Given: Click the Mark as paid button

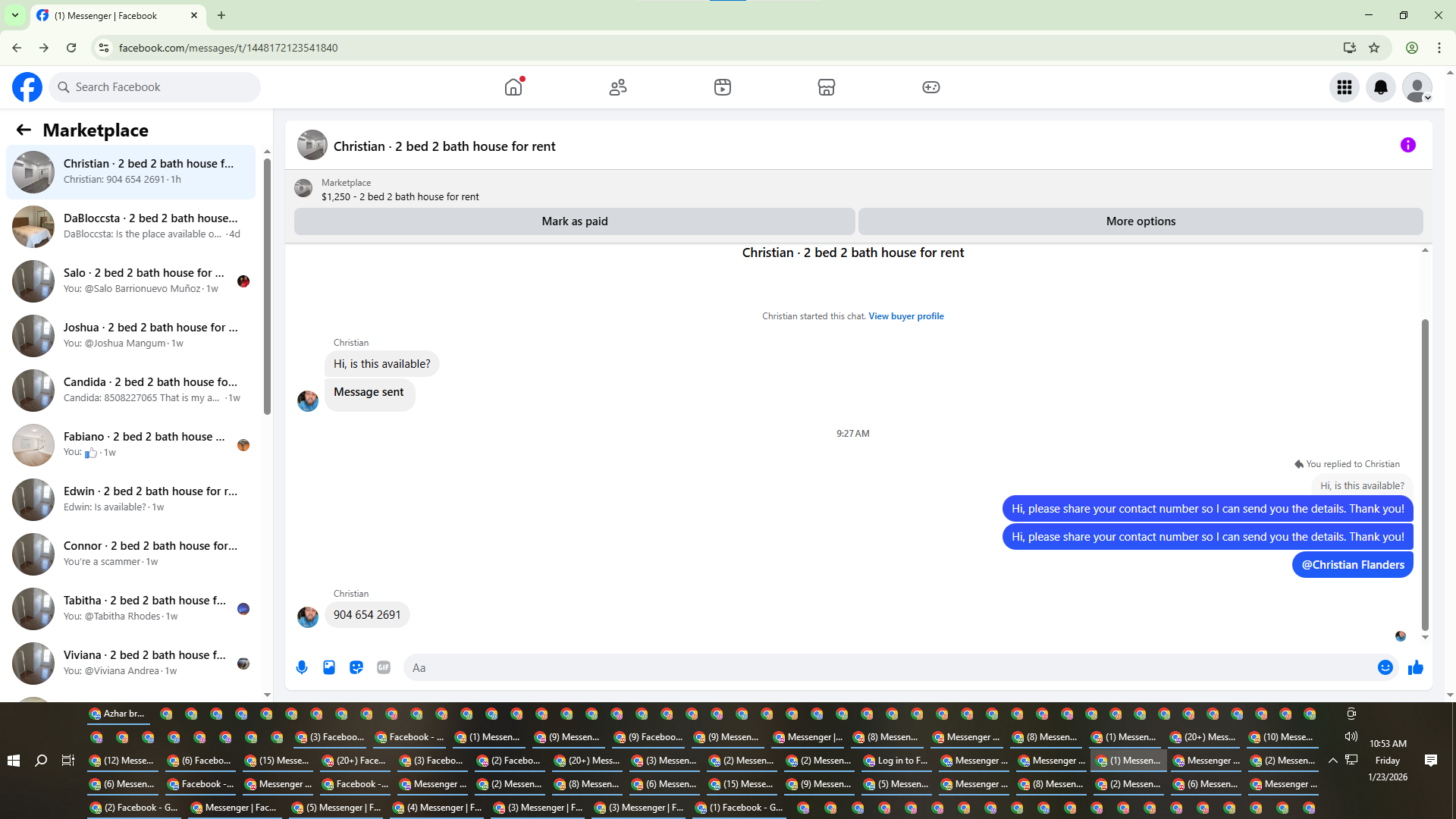Looking at the screenshot, I should pos(574,221).
